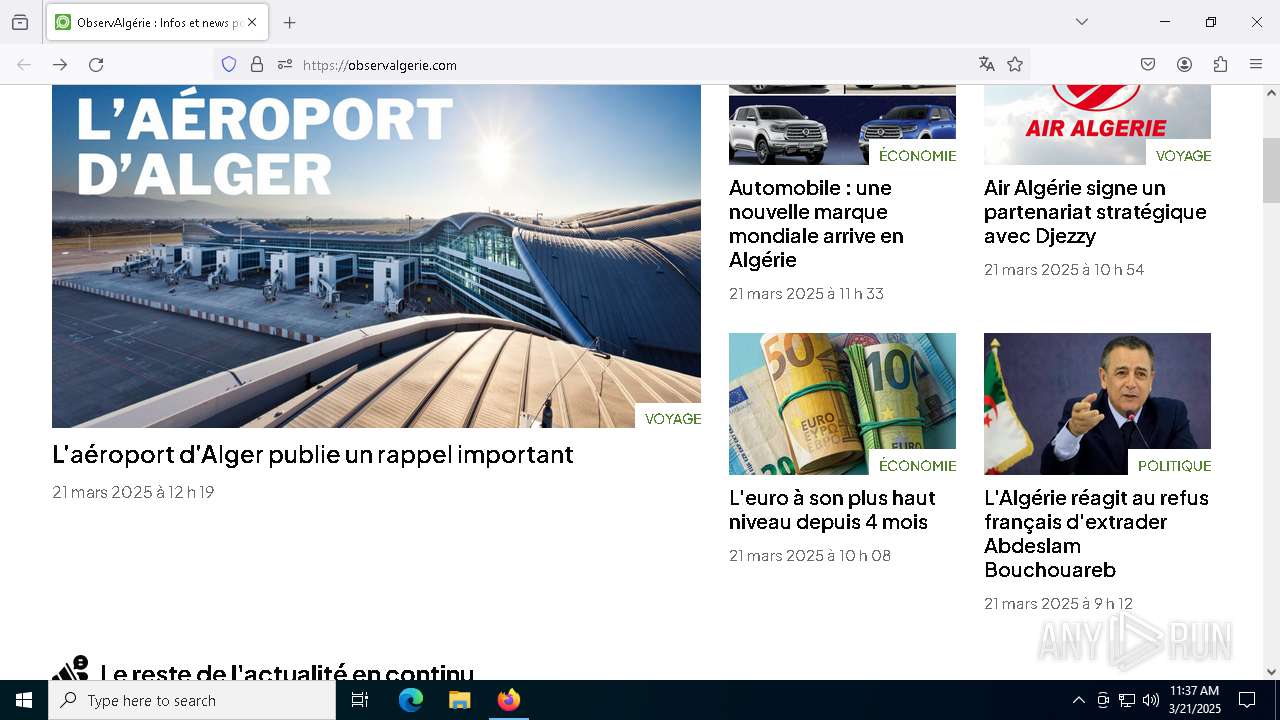The image size is (1280, 720).
Task: Click the scrollbar down arrow
Action: coord(1271,672)
